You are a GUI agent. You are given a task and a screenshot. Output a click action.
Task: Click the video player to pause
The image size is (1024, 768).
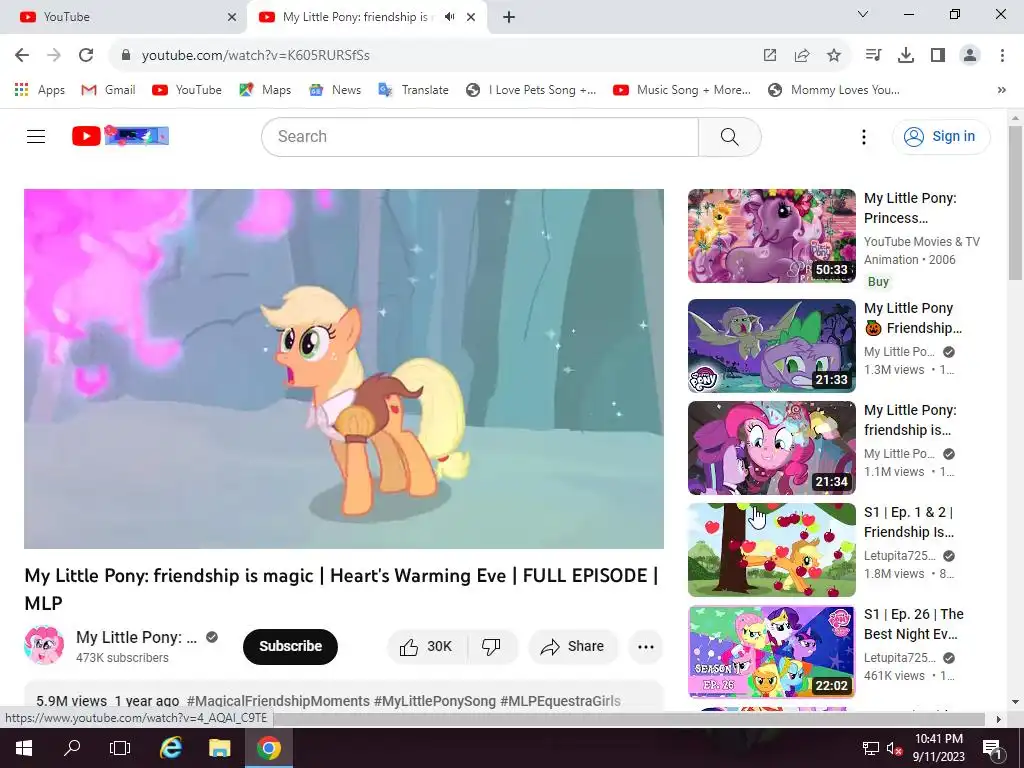[344, 369]
